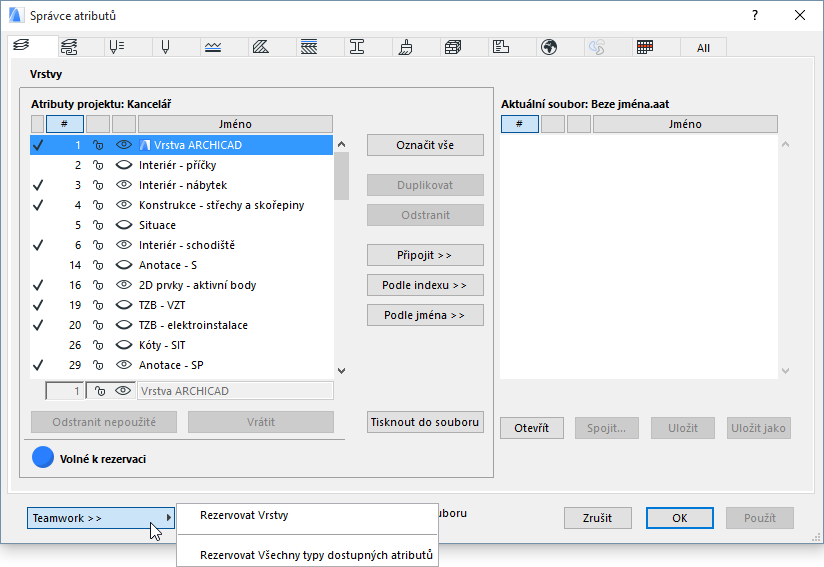Viewport: 824px width, 567px height.
Task: Toggle visibility of Interiér - nábytek layer
Action: [124, 185]
